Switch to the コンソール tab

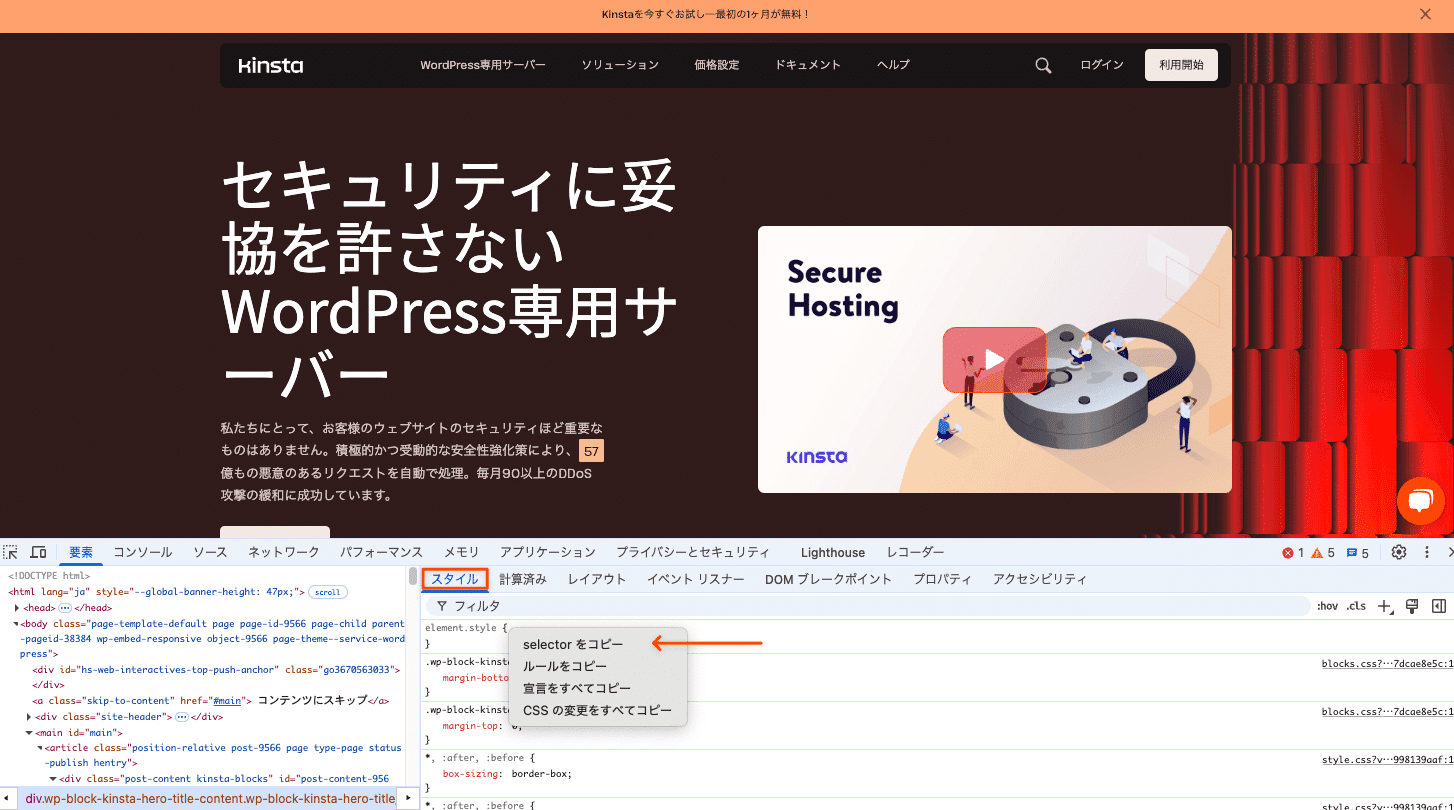[142, 551]
